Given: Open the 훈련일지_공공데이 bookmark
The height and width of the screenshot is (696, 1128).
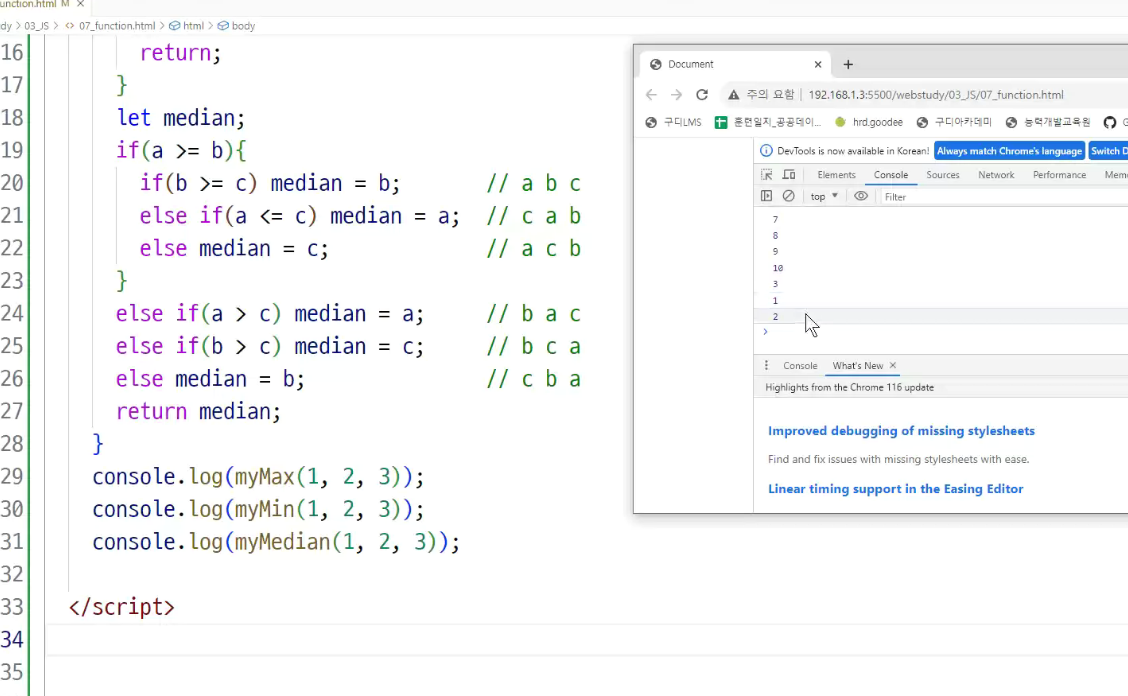Looking at the screenshot, I should 768,122.
